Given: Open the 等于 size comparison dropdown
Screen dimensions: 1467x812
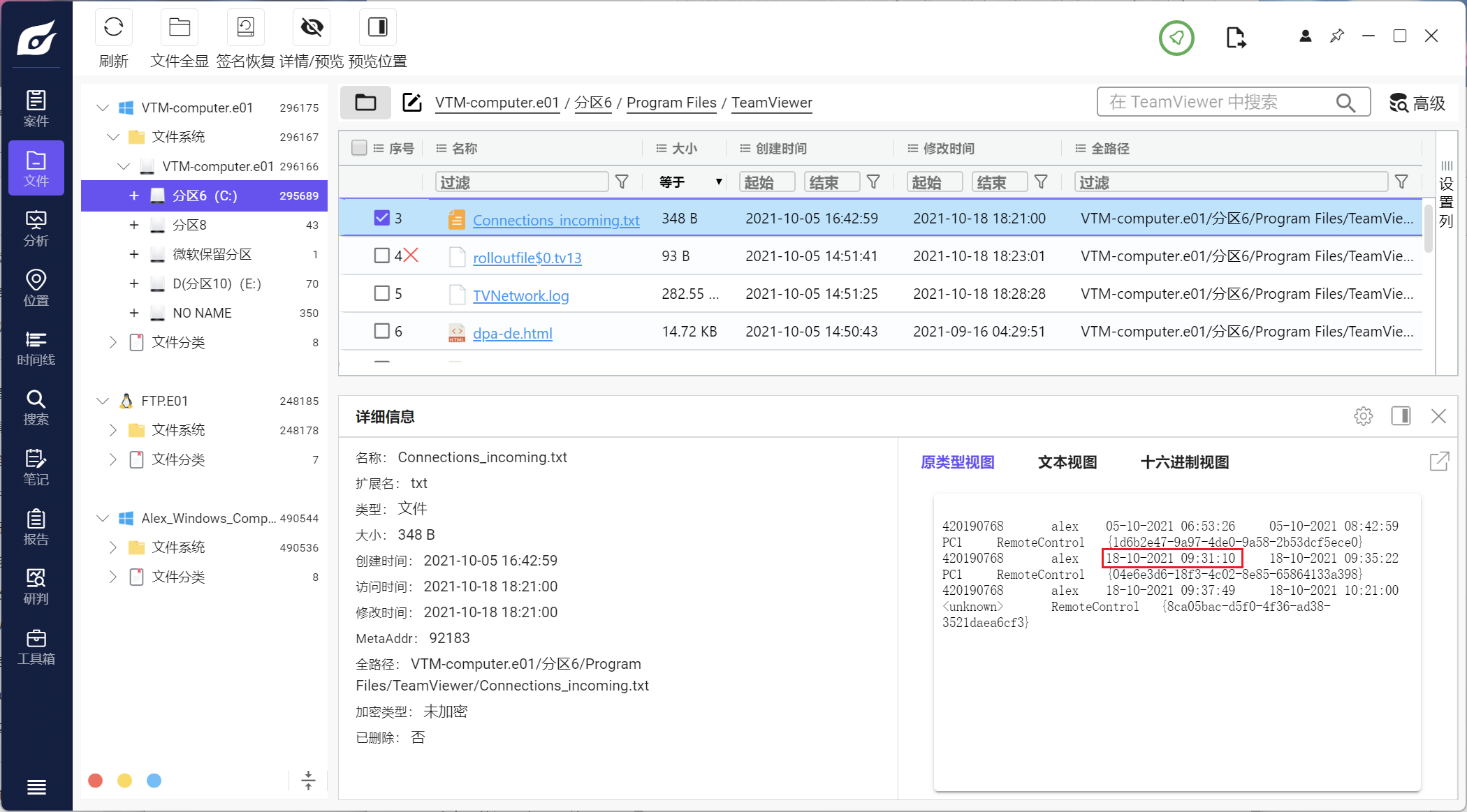Looking at the screenshot, I should (690, 182).
